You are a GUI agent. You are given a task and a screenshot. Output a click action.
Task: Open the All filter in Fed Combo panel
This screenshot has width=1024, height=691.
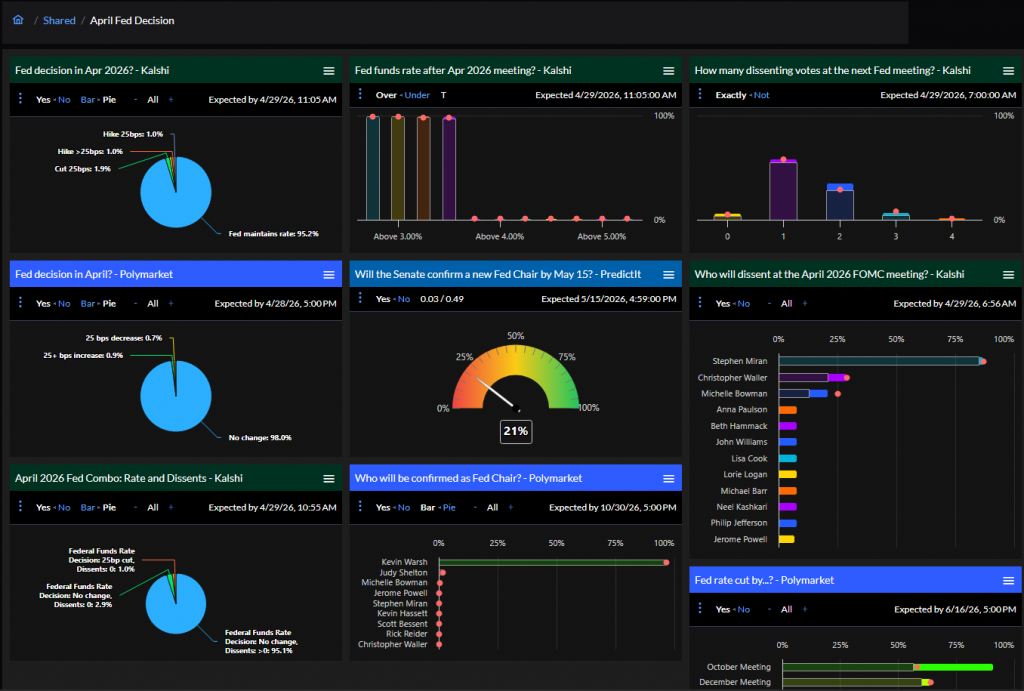coord(153,507)
